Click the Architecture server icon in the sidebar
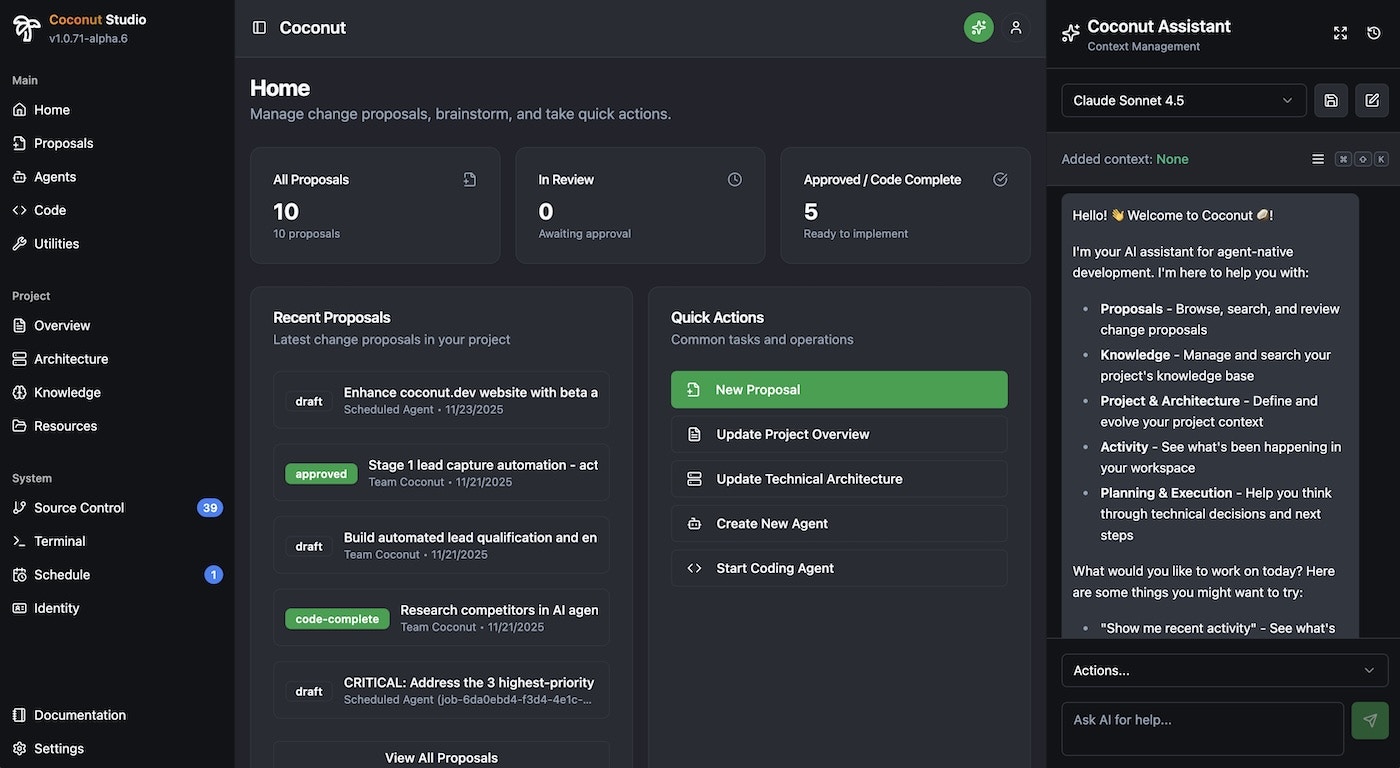This screenshot has height=768, width=1400. [19, 359]
